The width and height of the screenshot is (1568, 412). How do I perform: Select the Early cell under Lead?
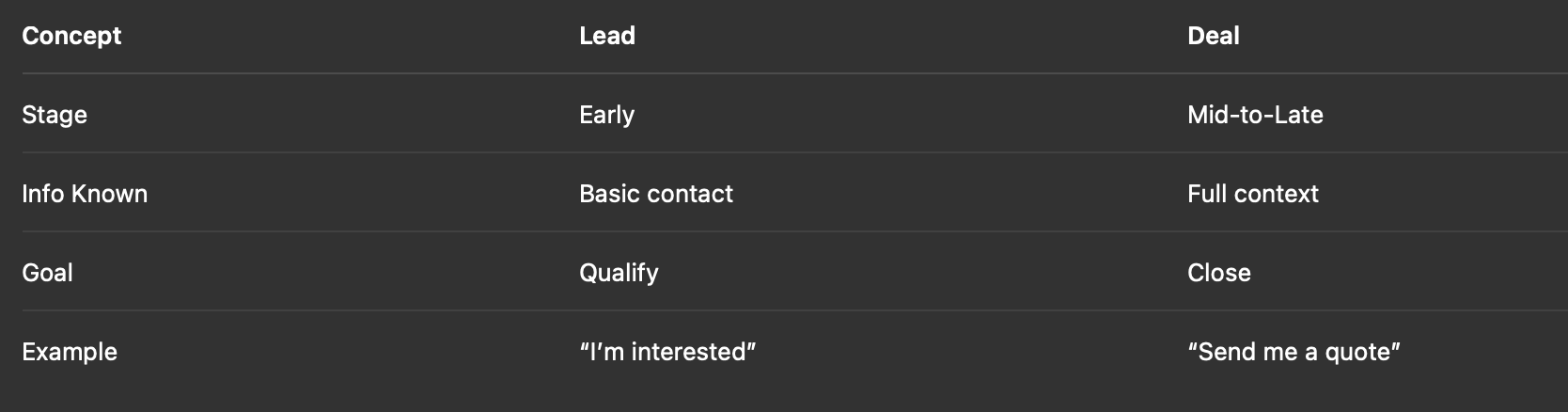click(x=607, y=115)
